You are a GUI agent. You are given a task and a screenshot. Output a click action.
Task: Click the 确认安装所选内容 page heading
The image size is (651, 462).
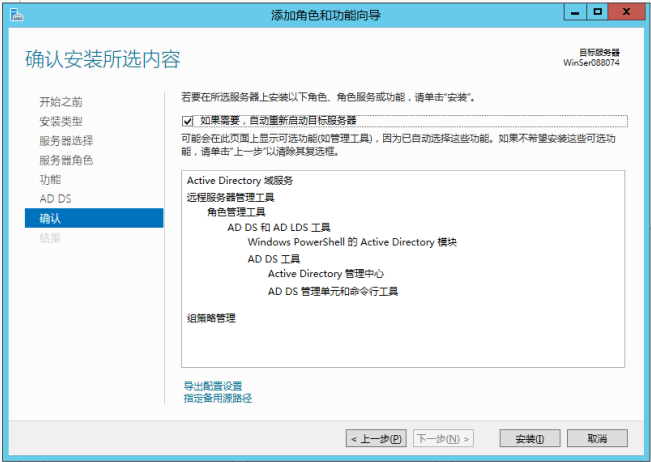pyautogui.click(x=103, y=59)
